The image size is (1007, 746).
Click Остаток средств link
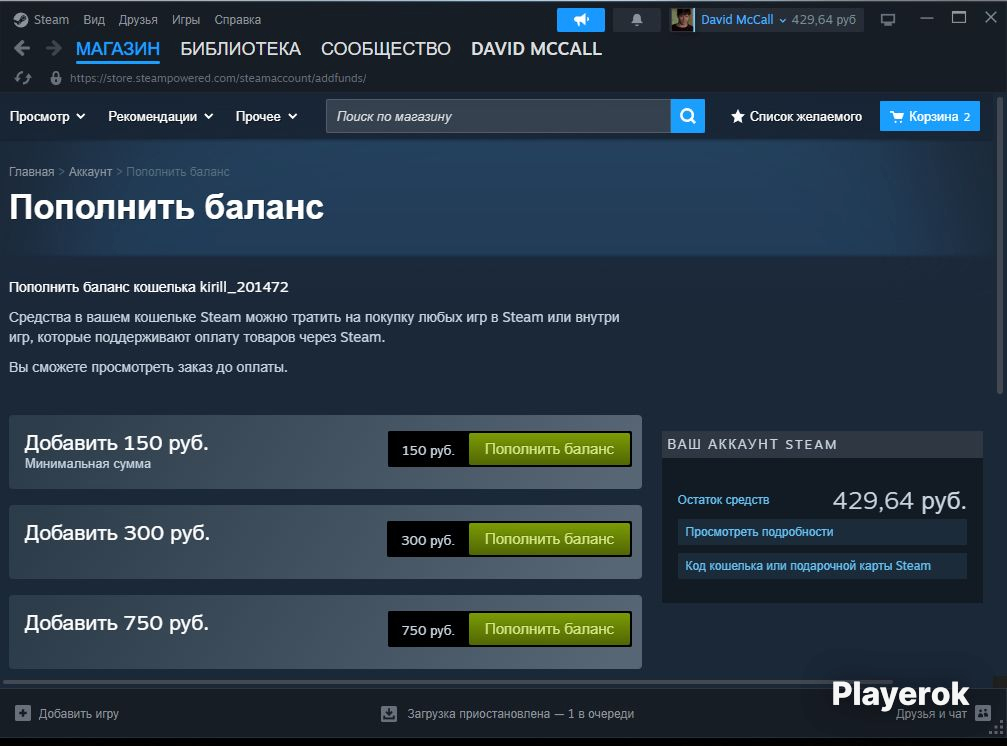click(x=723, y=499)
